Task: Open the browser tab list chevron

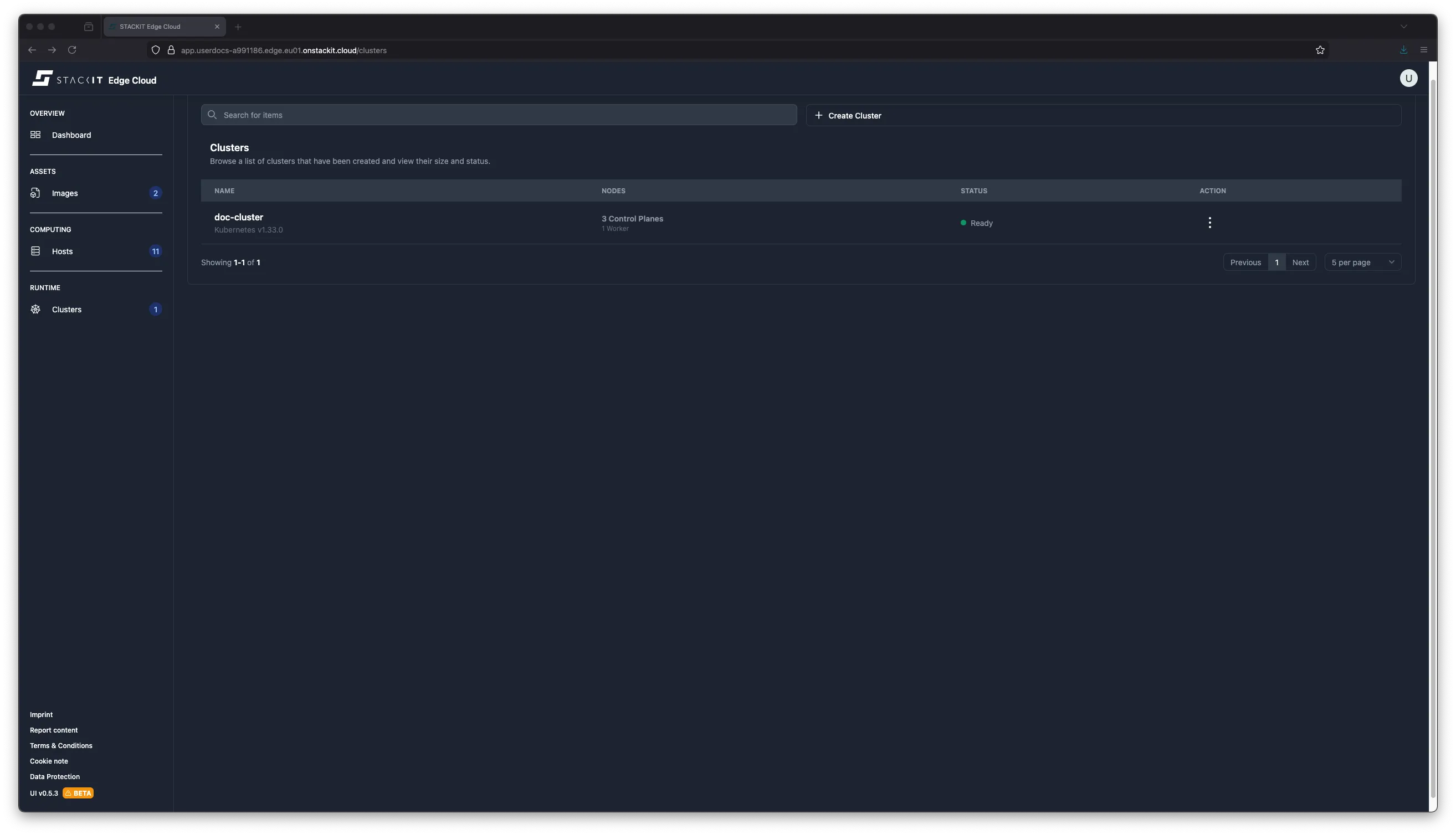Action: tap(1404, 27)
